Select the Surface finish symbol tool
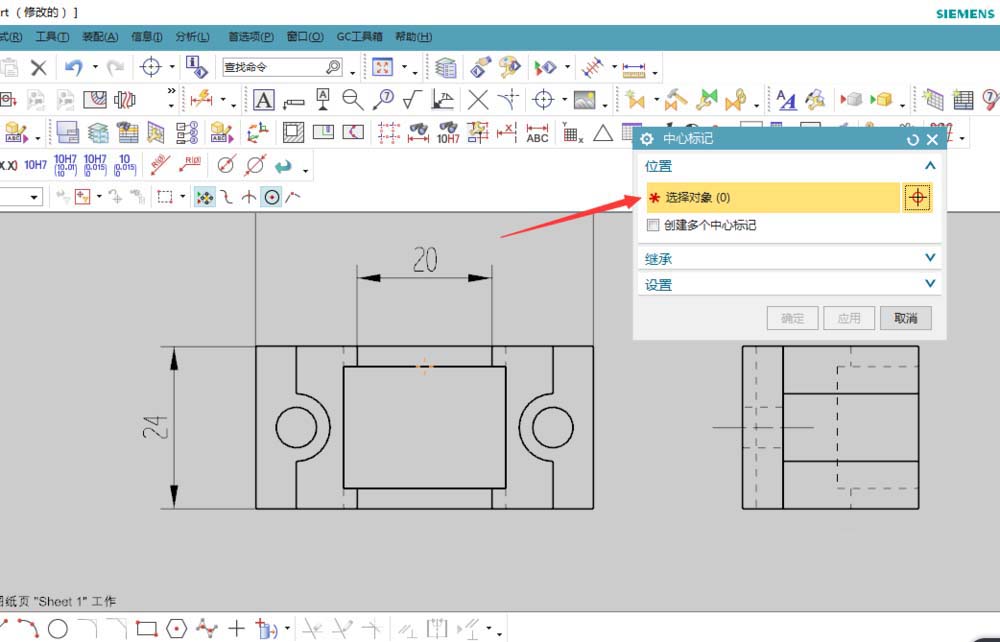 [x=413, y=99]
